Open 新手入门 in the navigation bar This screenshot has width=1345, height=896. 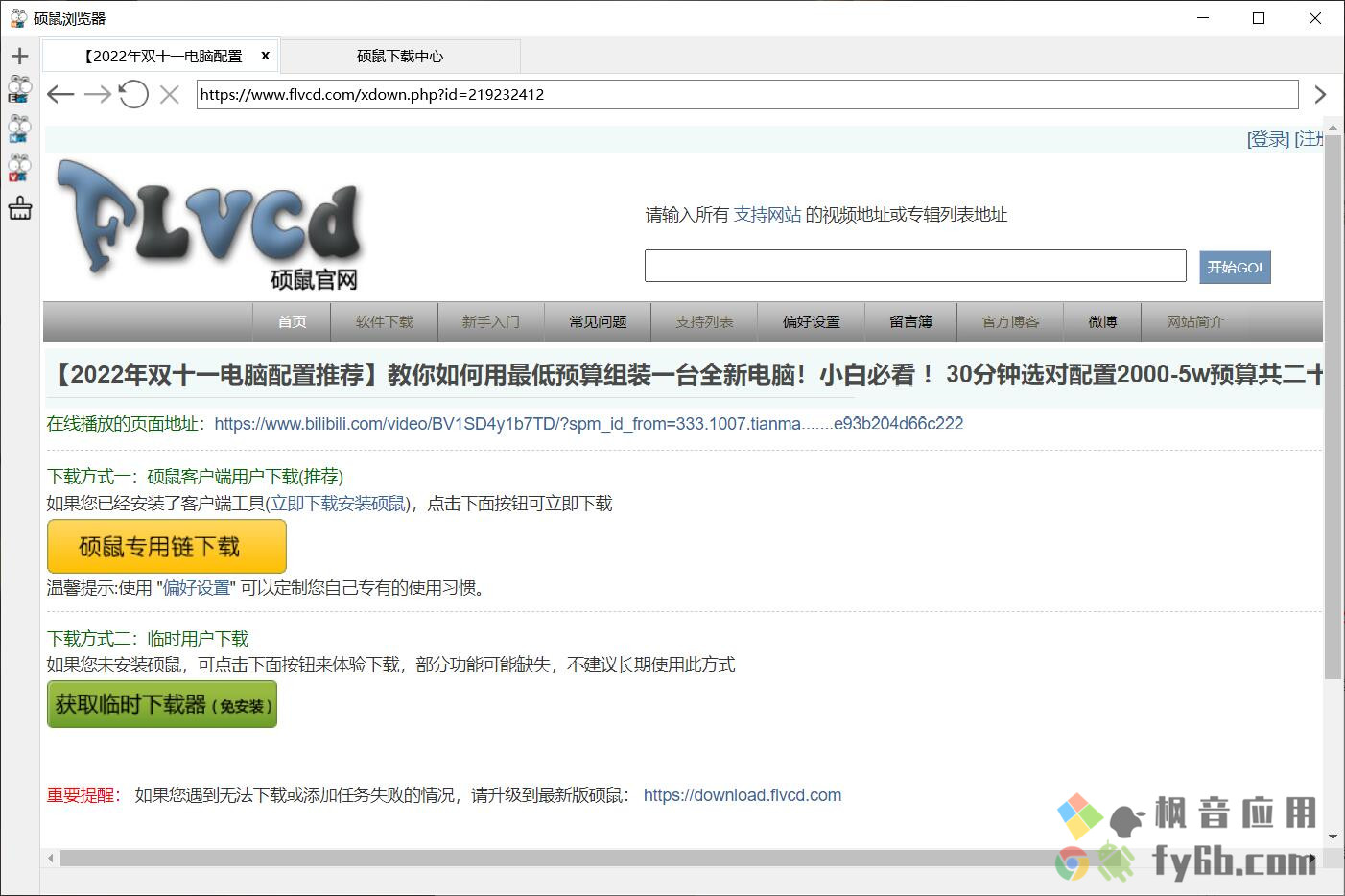490,321
